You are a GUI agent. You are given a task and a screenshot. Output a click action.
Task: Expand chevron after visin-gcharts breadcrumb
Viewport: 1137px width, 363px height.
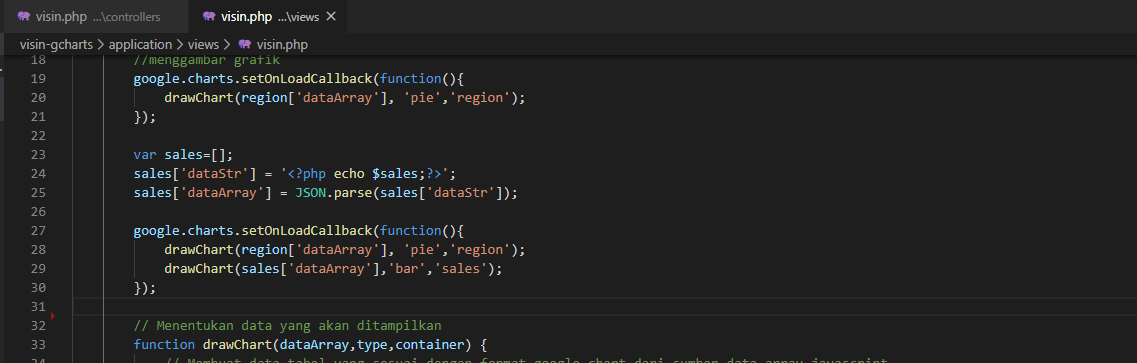[x=101, y=44]
